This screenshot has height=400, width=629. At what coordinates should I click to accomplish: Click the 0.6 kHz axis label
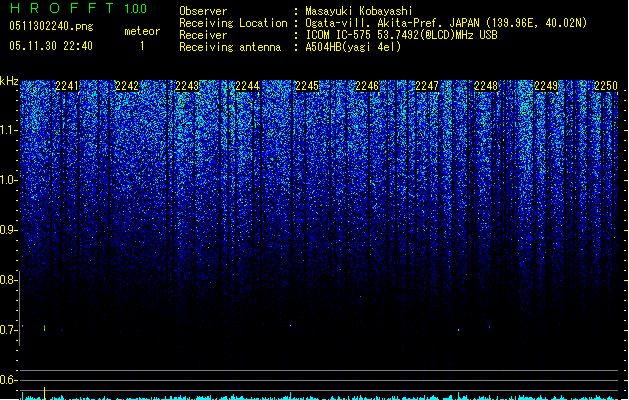8,380
